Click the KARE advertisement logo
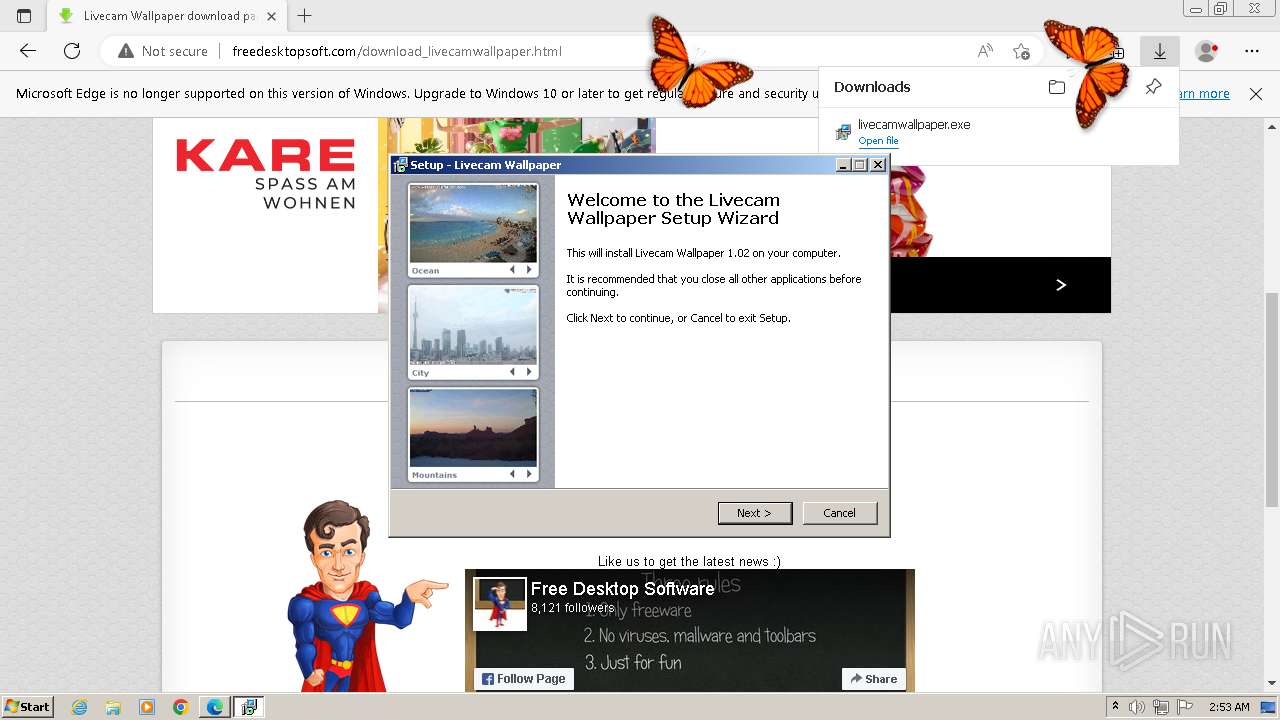Image resolution: width=1280 pixels, height=720 pixels. 266,174
